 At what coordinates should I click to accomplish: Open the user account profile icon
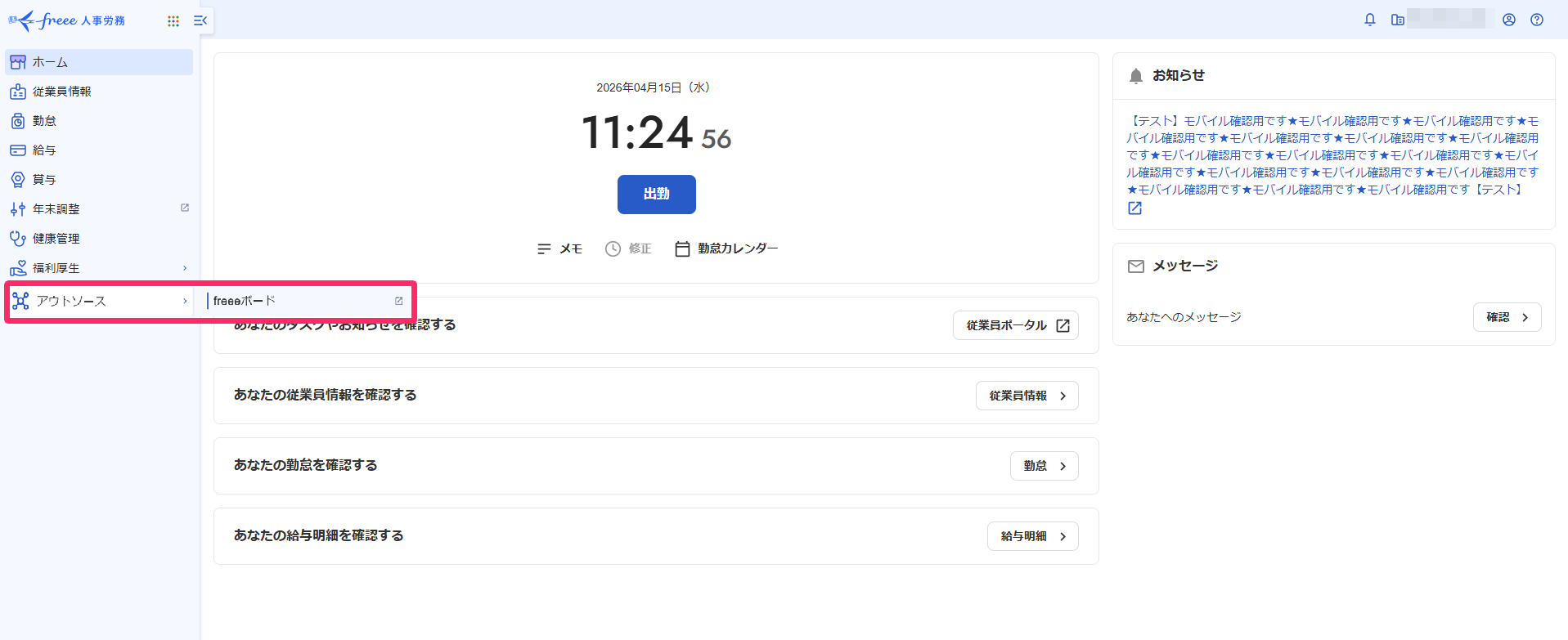1509,20
